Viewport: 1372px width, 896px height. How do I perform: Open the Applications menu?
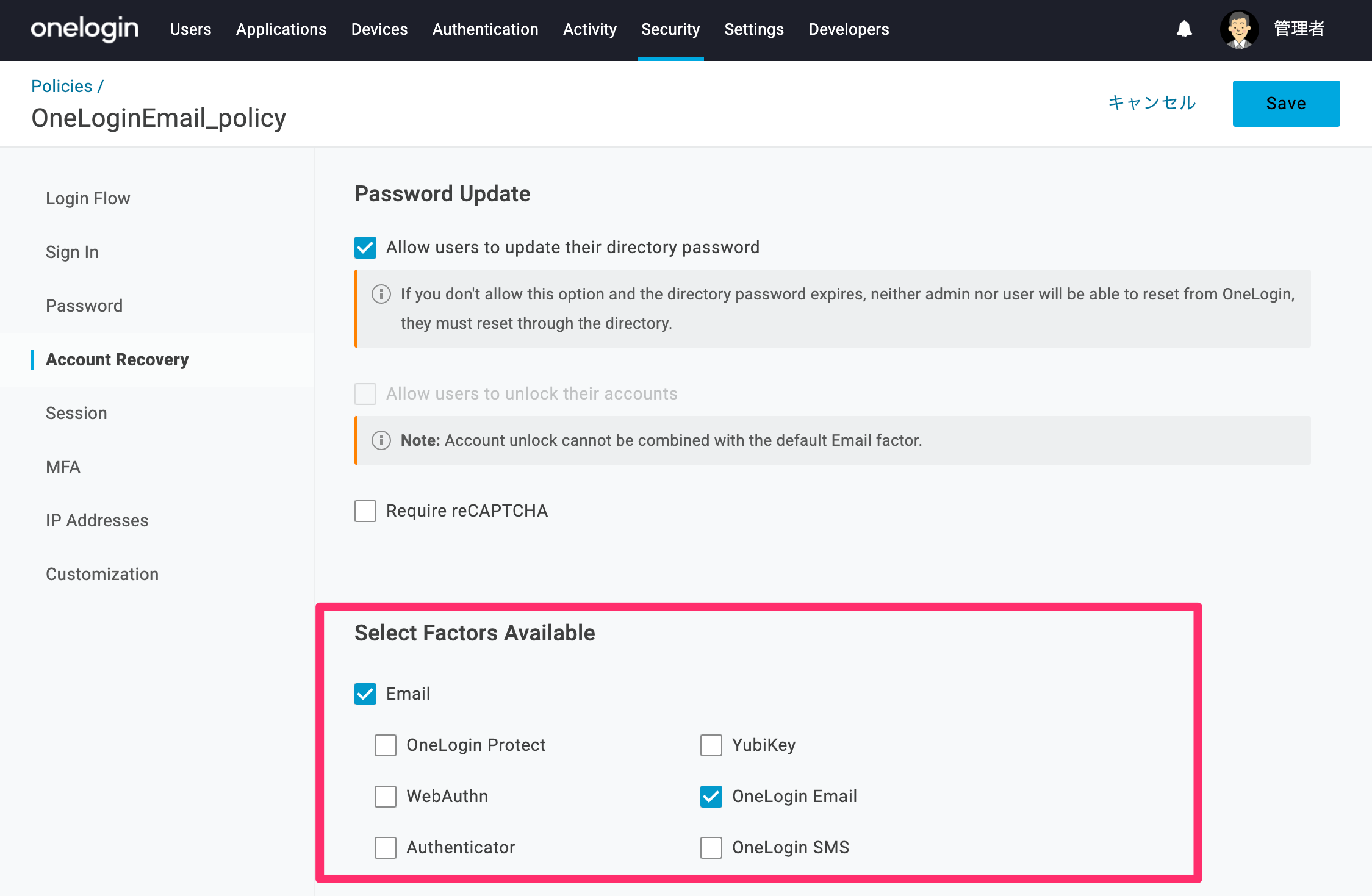click(x=281, y=29)
